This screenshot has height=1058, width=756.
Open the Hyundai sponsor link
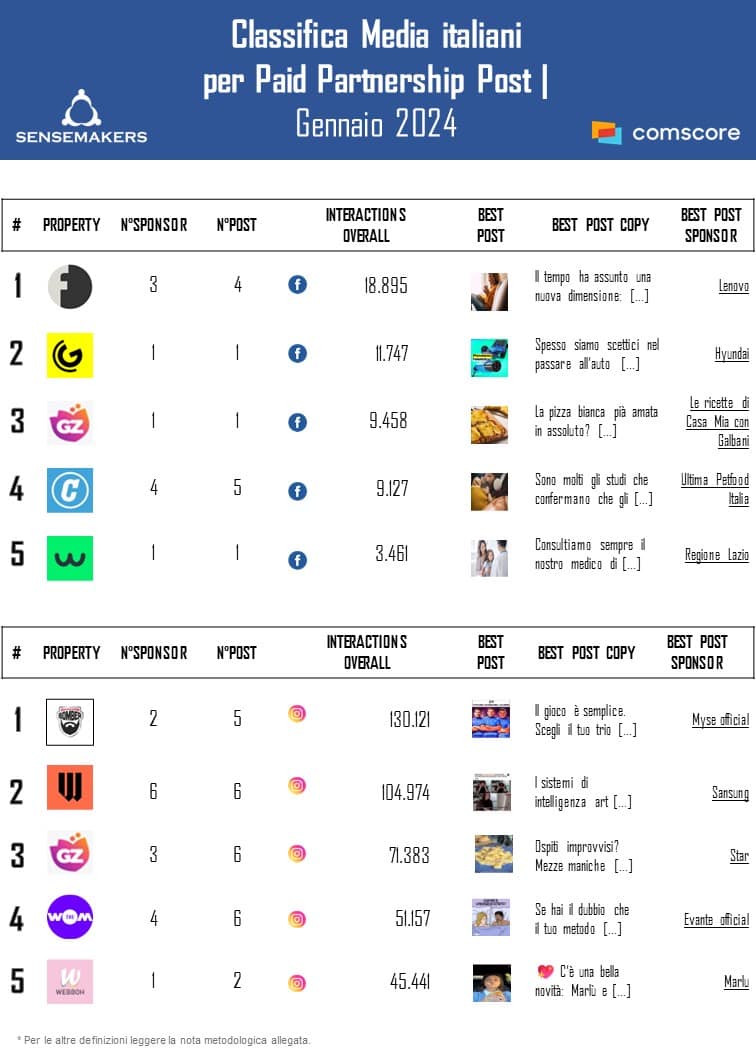click(x=731, y=354)
